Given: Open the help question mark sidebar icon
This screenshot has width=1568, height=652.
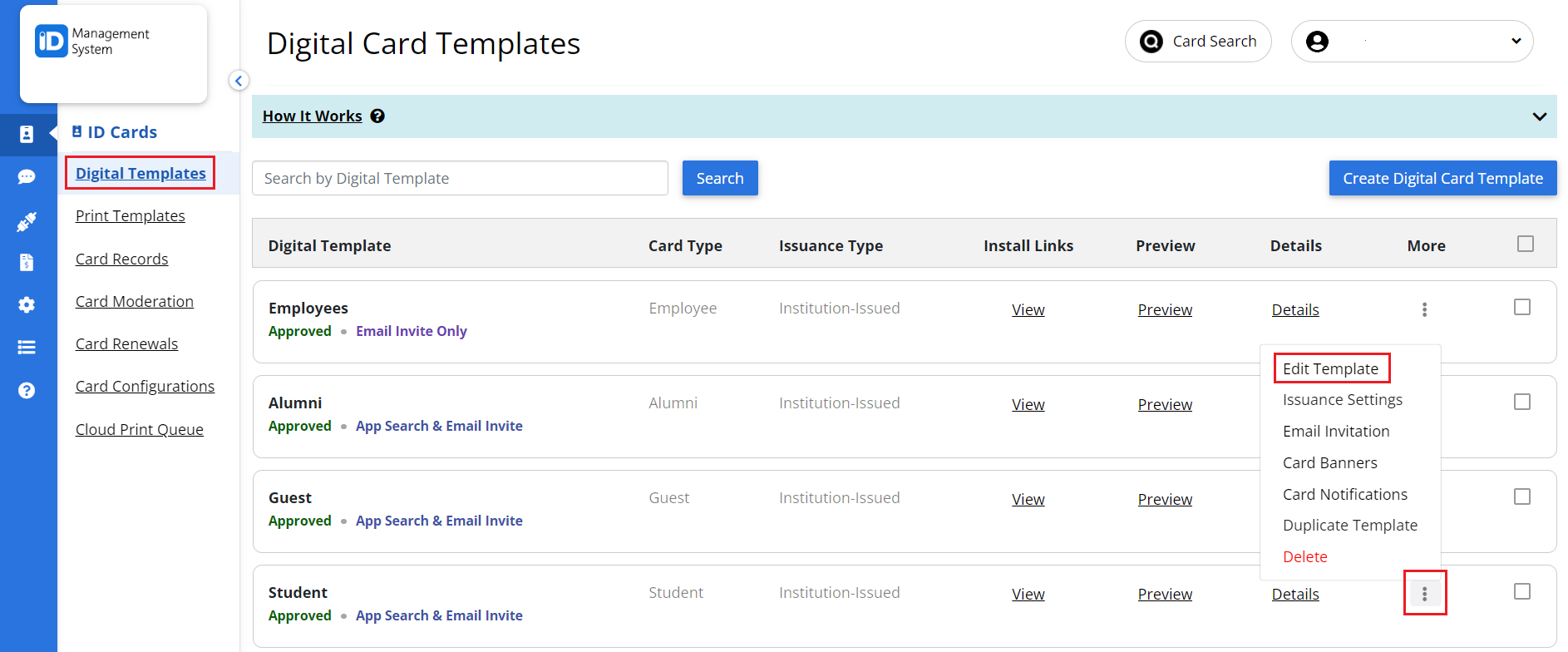Looking at the screenshot, I should click(x=27, y=391).
